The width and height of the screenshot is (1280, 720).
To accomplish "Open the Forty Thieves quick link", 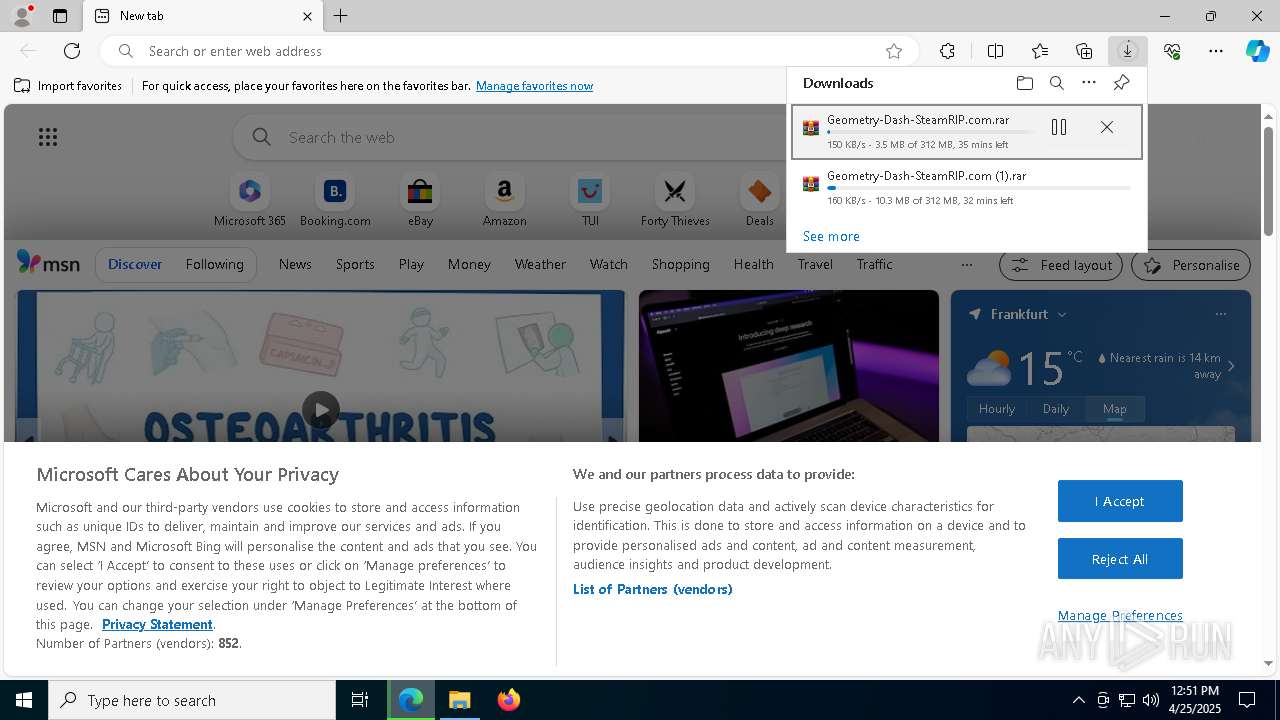I will click(x=675, y=201).
